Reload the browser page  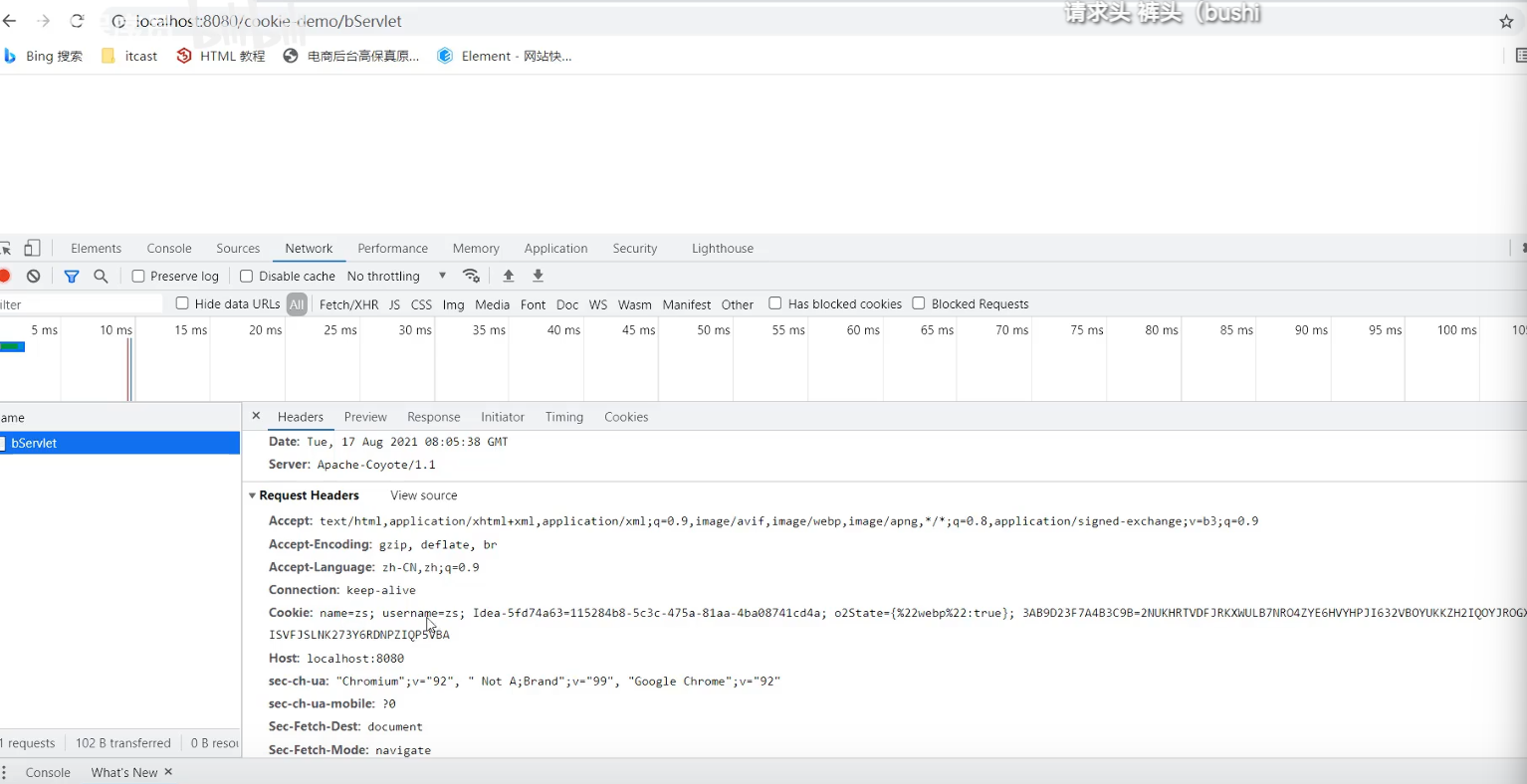(x=77, y=21)
